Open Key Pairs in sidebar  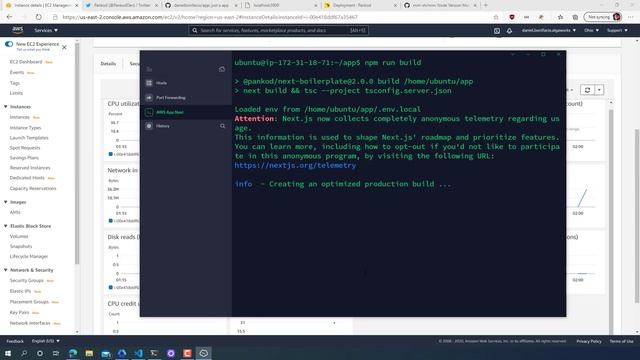pyautogui.click(x=19, y=312)
